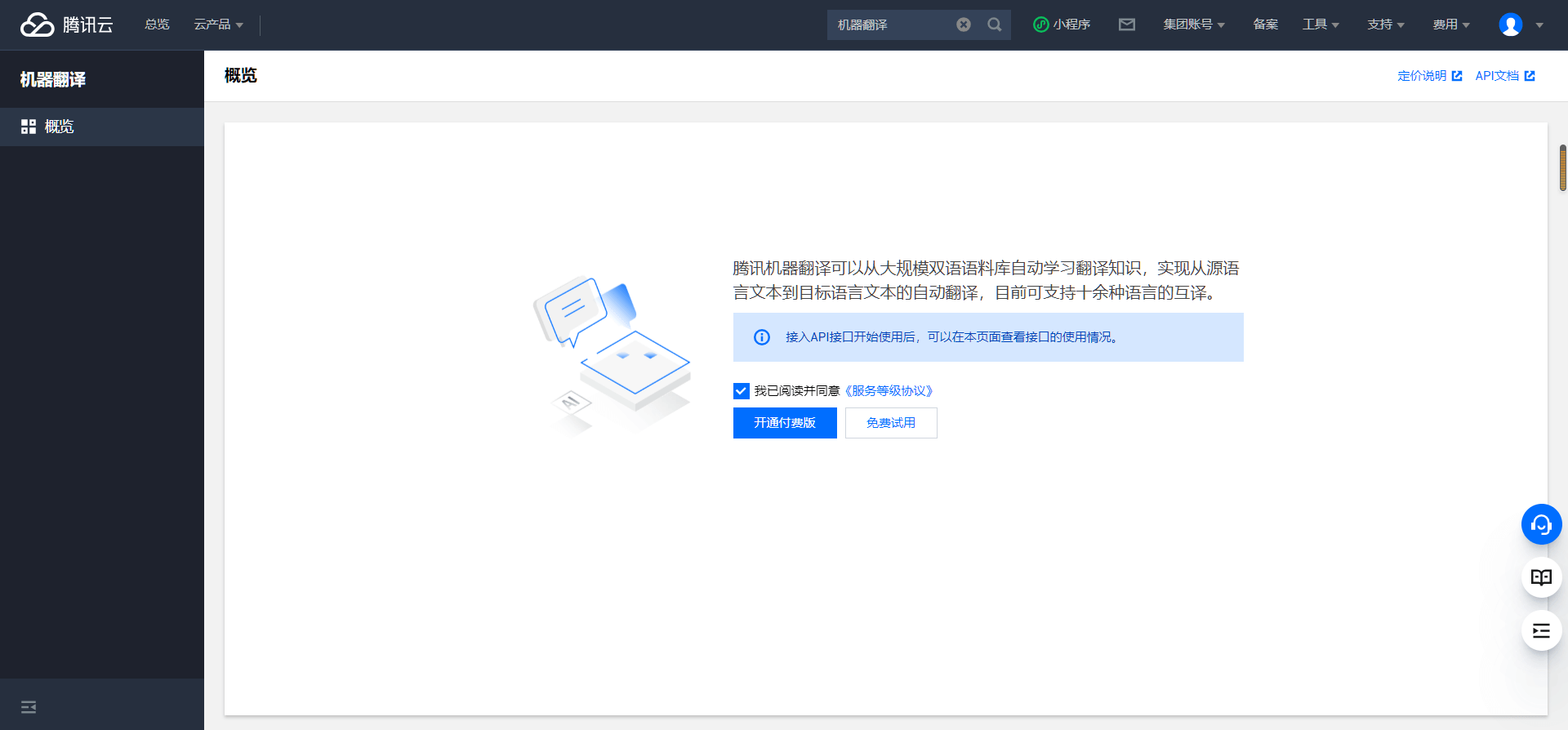This screenshot has height=730, width=1568.
Task: Expand the 费用 dropdown
Action: click(1451, 24)
